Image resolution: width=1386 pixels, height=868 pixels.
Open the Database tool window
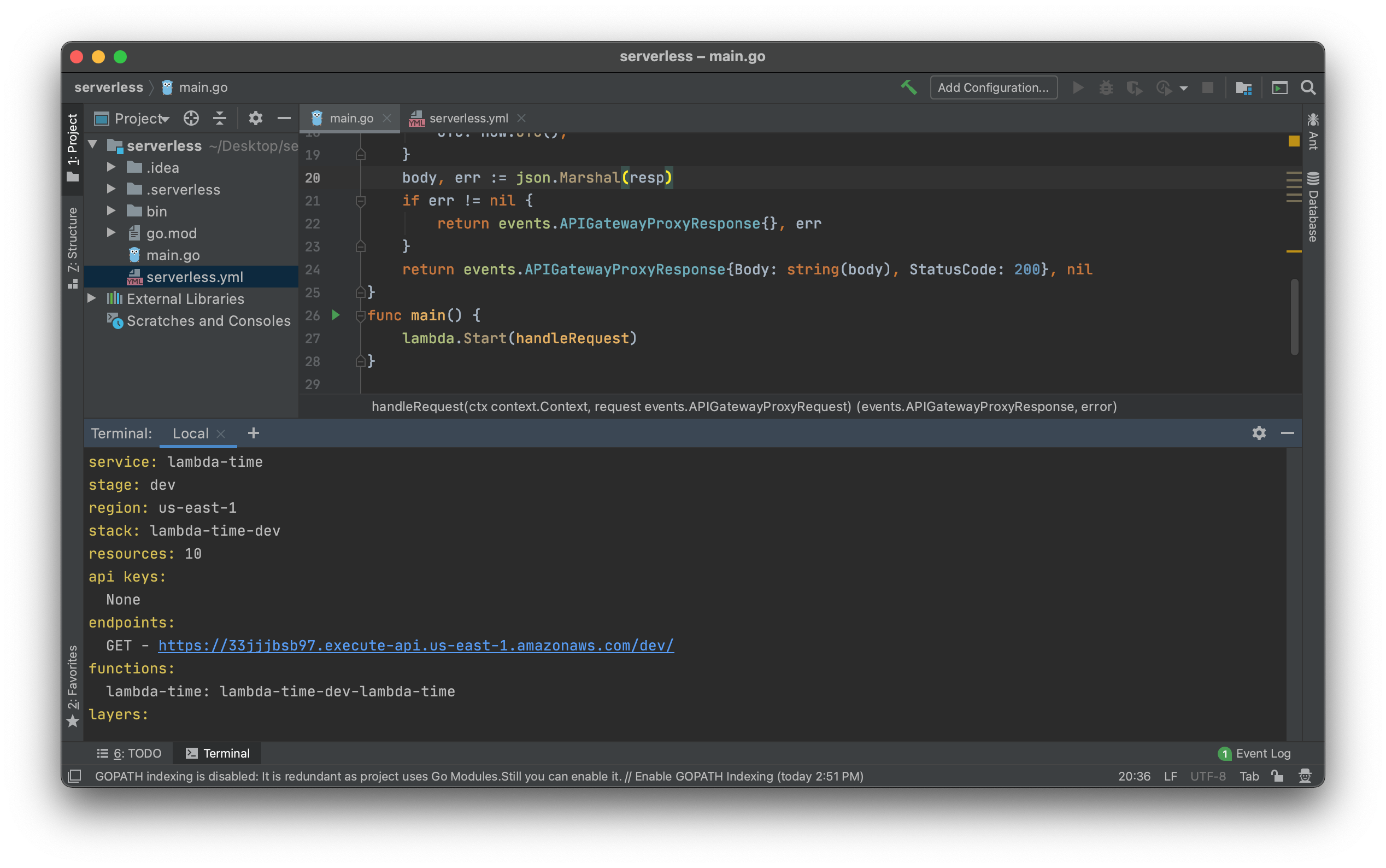pyautogui.click(x=1313, y=207)
